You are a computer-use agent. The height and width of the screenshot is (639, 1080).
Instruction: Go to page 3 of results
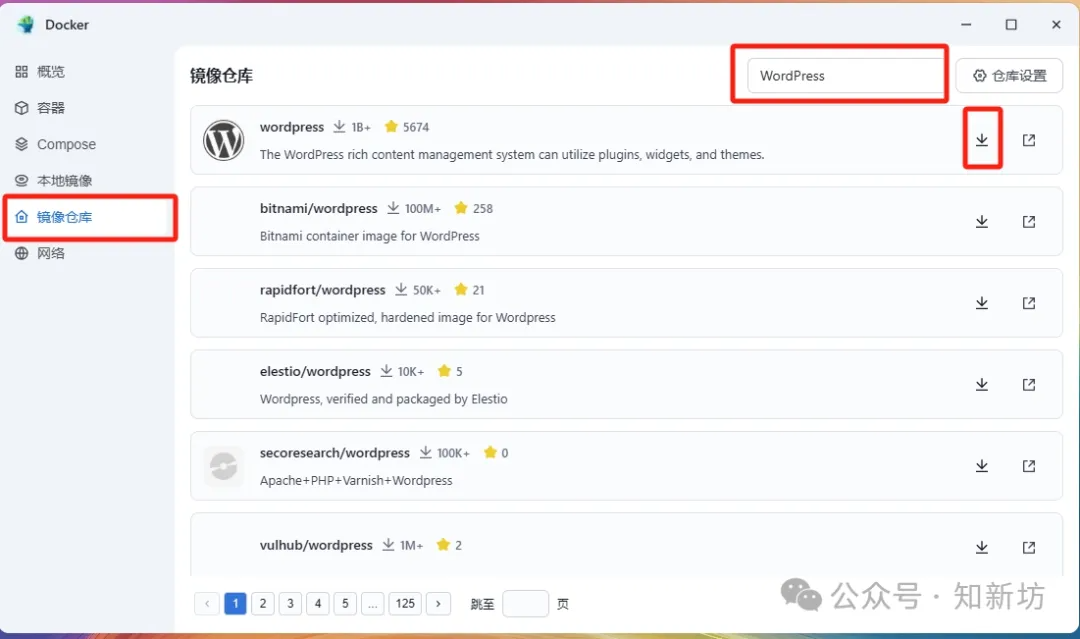[290, 604]
